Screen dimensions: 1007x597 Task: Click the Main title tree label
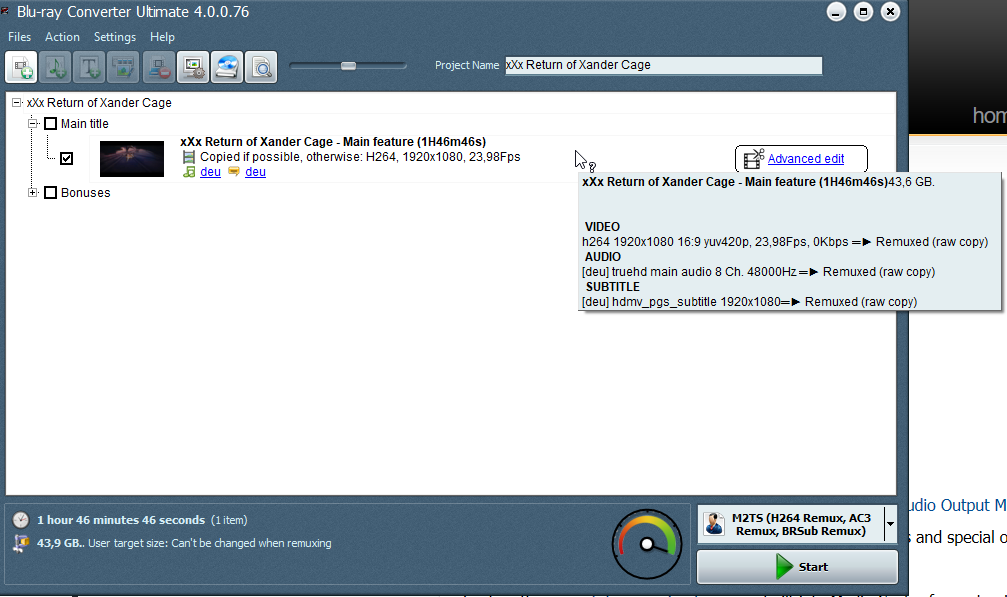coord(85,123)
